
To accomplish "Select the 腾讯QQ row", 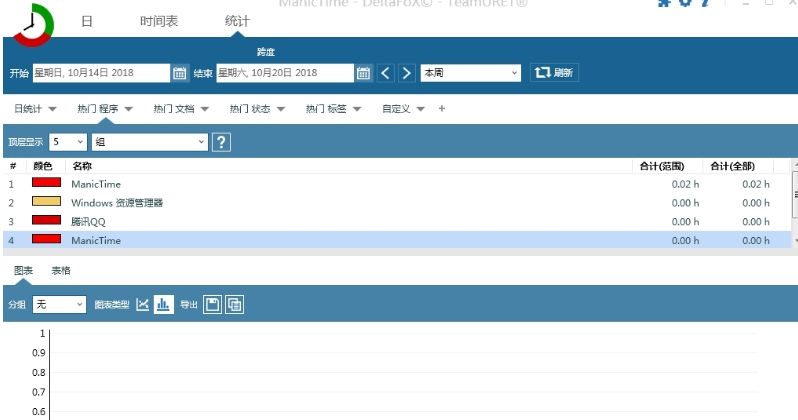I will (x=397, y=221).
